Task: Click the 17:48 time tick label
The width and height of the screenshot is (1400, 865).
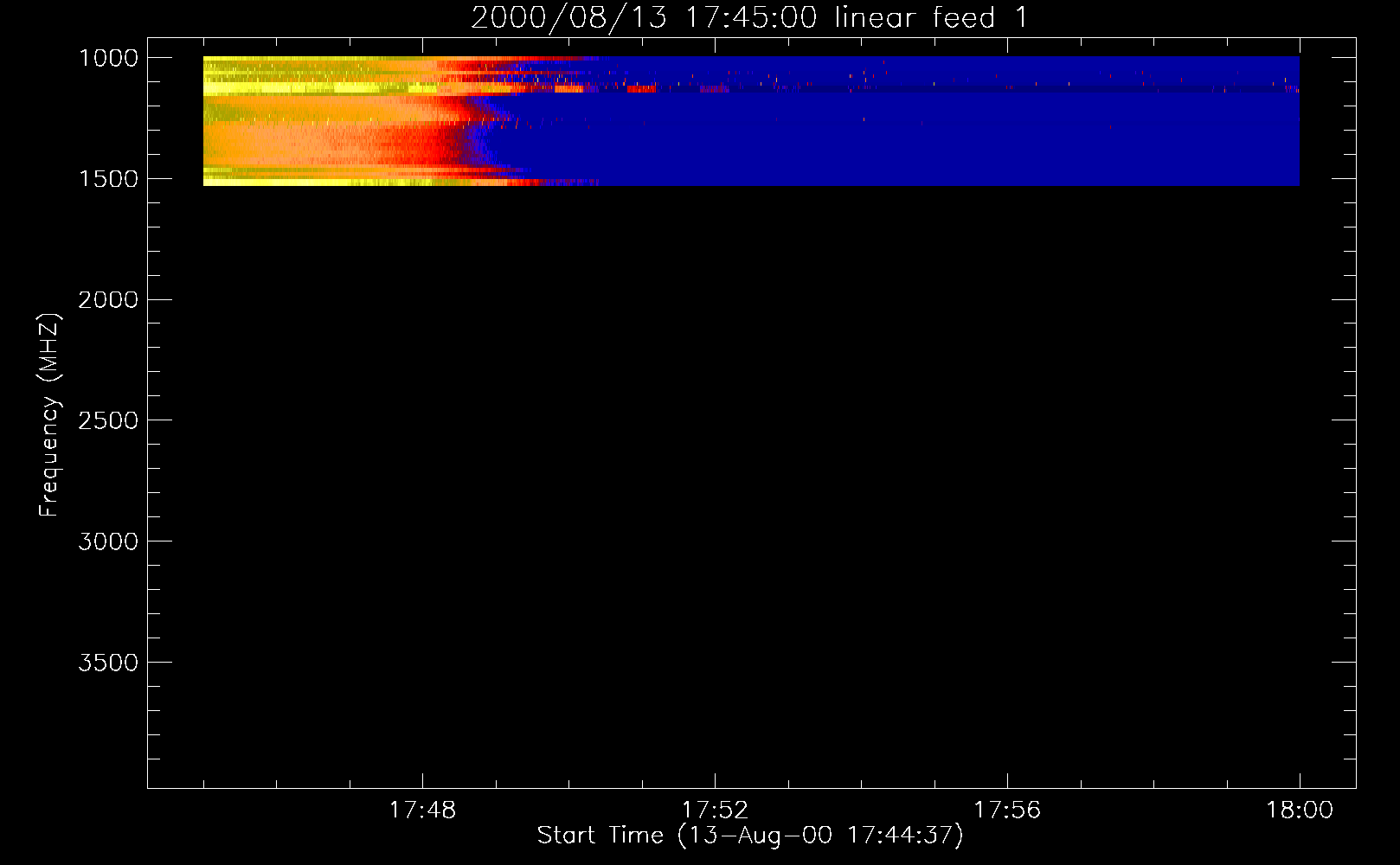Action: 422,811
